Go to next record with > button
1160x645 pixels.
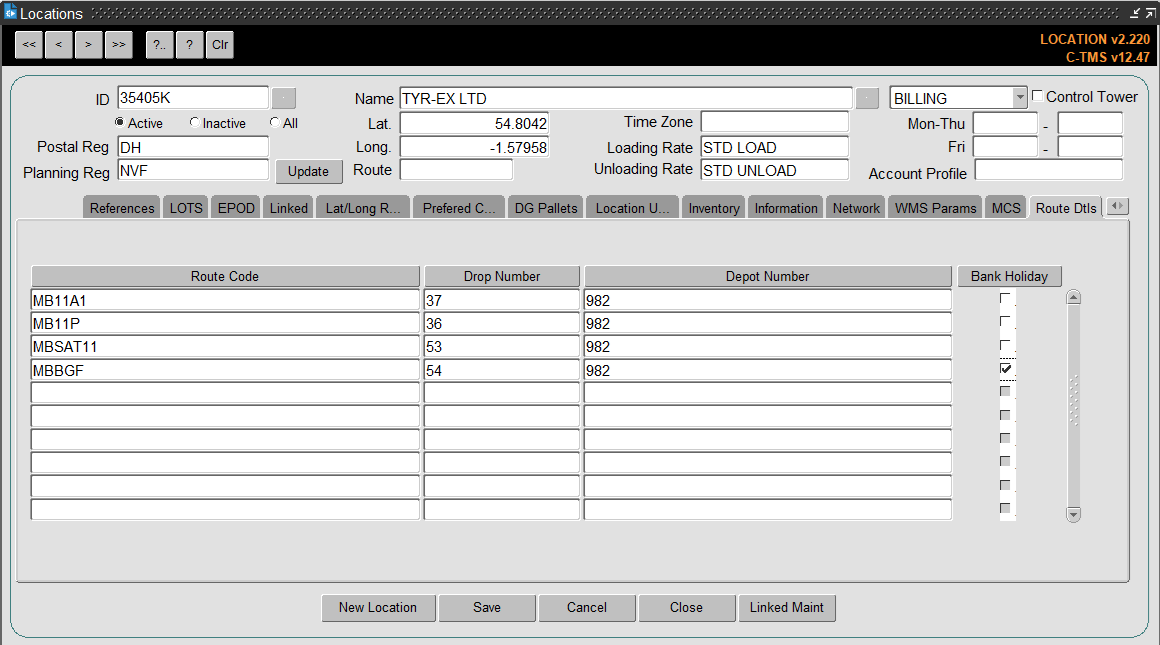click(88, 45)
